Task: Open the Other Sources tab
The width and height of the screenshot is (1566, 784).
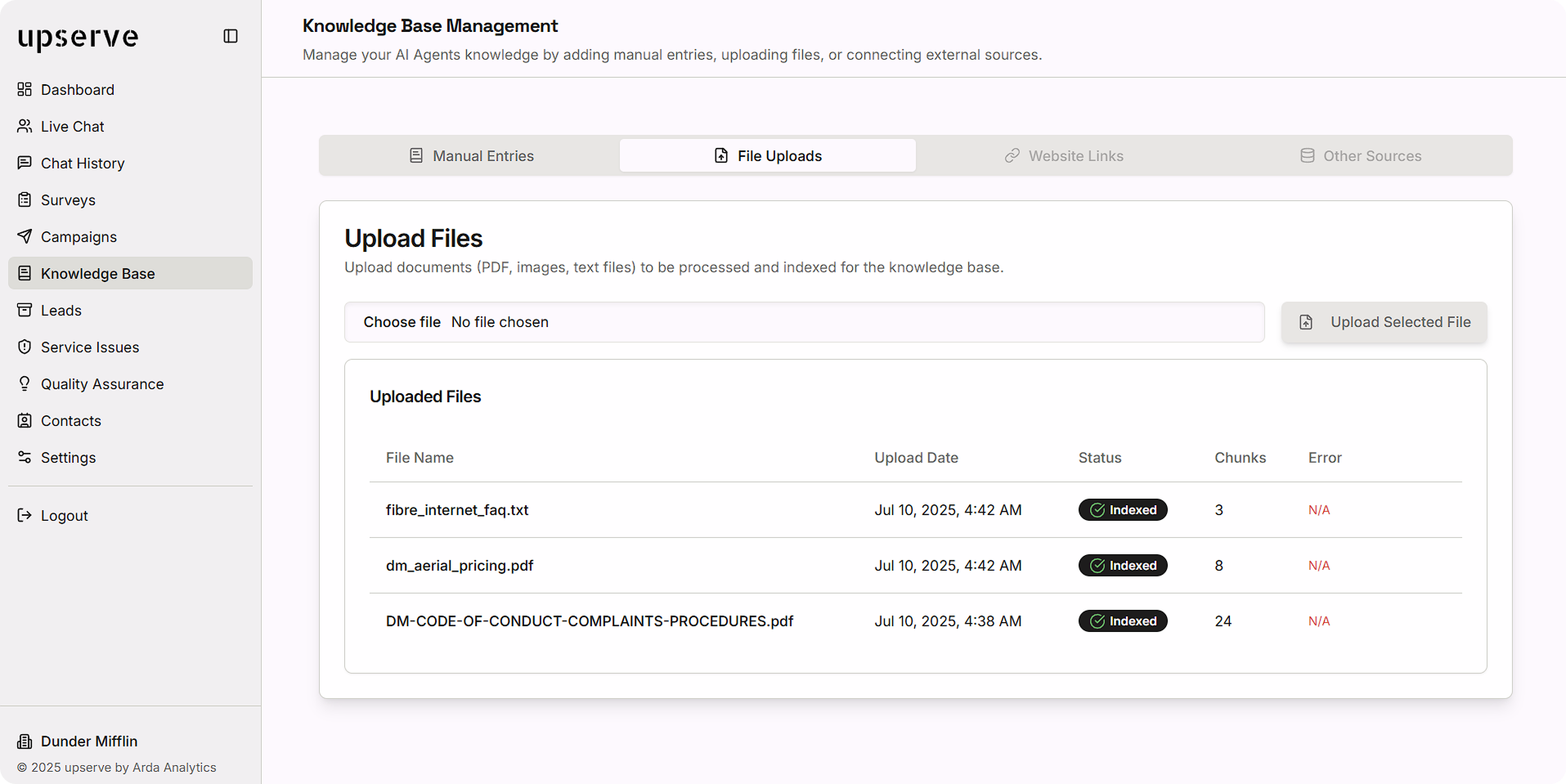Action: (1361, 155)
